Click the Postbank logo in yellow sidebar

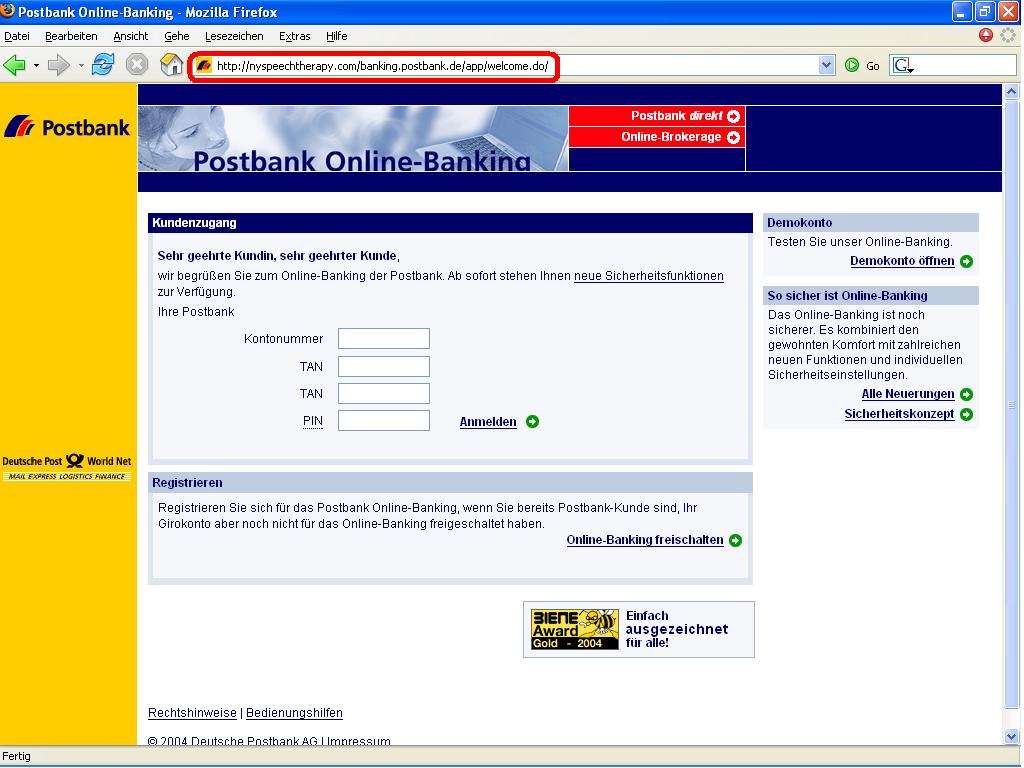(67, 127)
